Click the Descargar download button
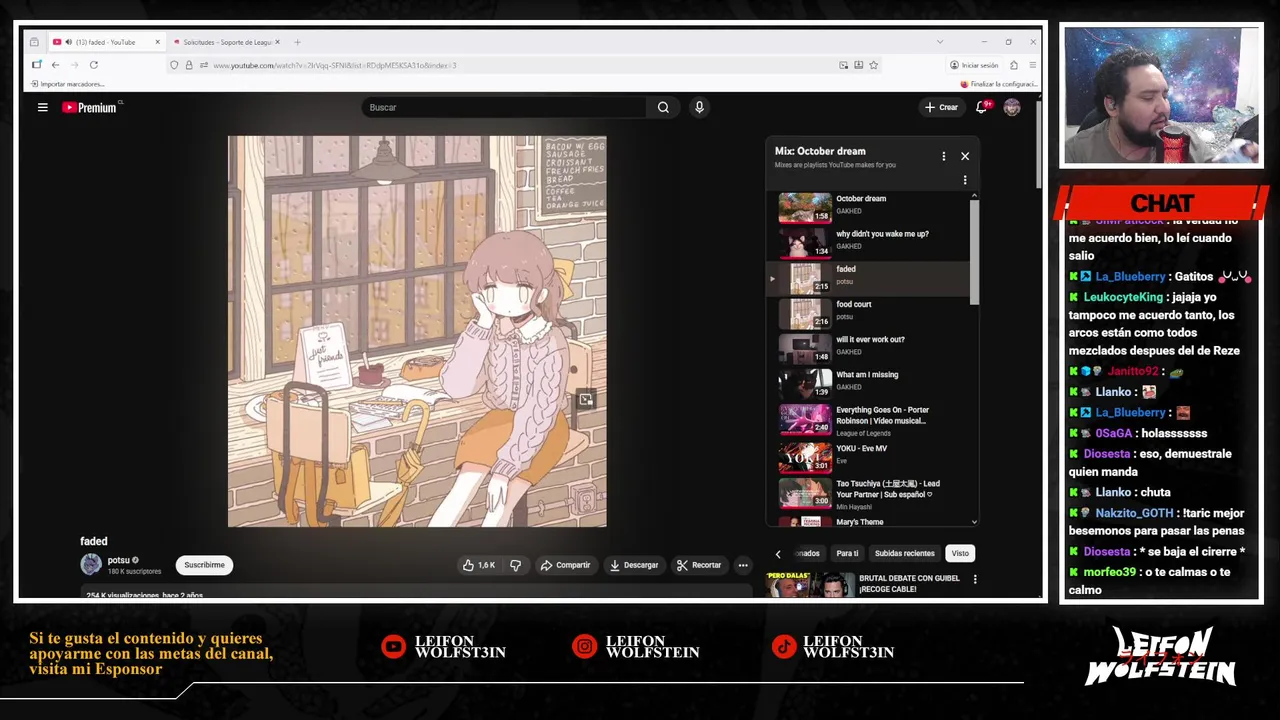Viewport: 1280px width, 720px height. click(634, 565)
